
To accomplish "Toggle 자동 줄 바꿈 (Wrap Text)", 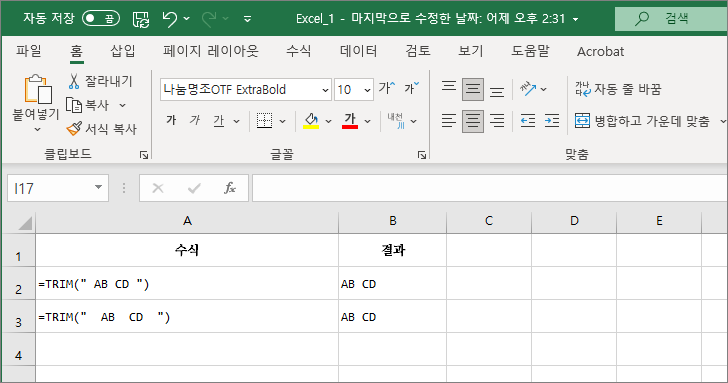I will (618, 89).
